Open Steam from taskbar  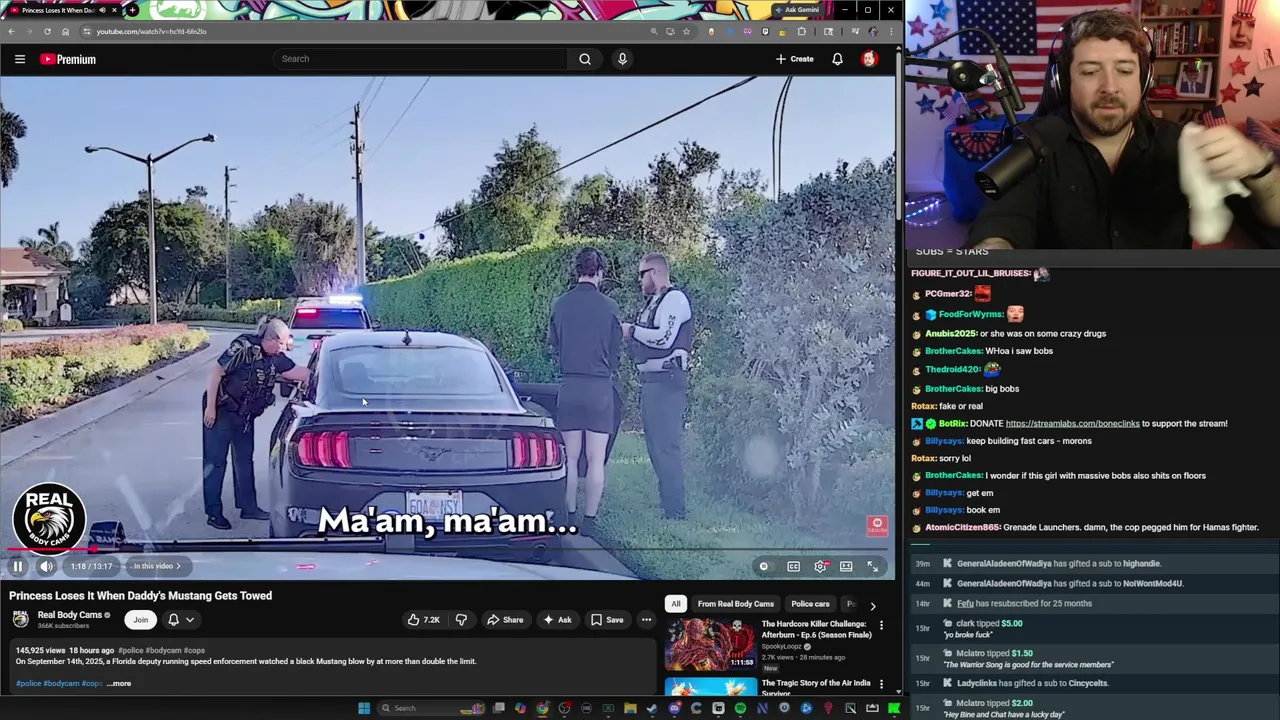pyautogui.click(x=652, y=708)
